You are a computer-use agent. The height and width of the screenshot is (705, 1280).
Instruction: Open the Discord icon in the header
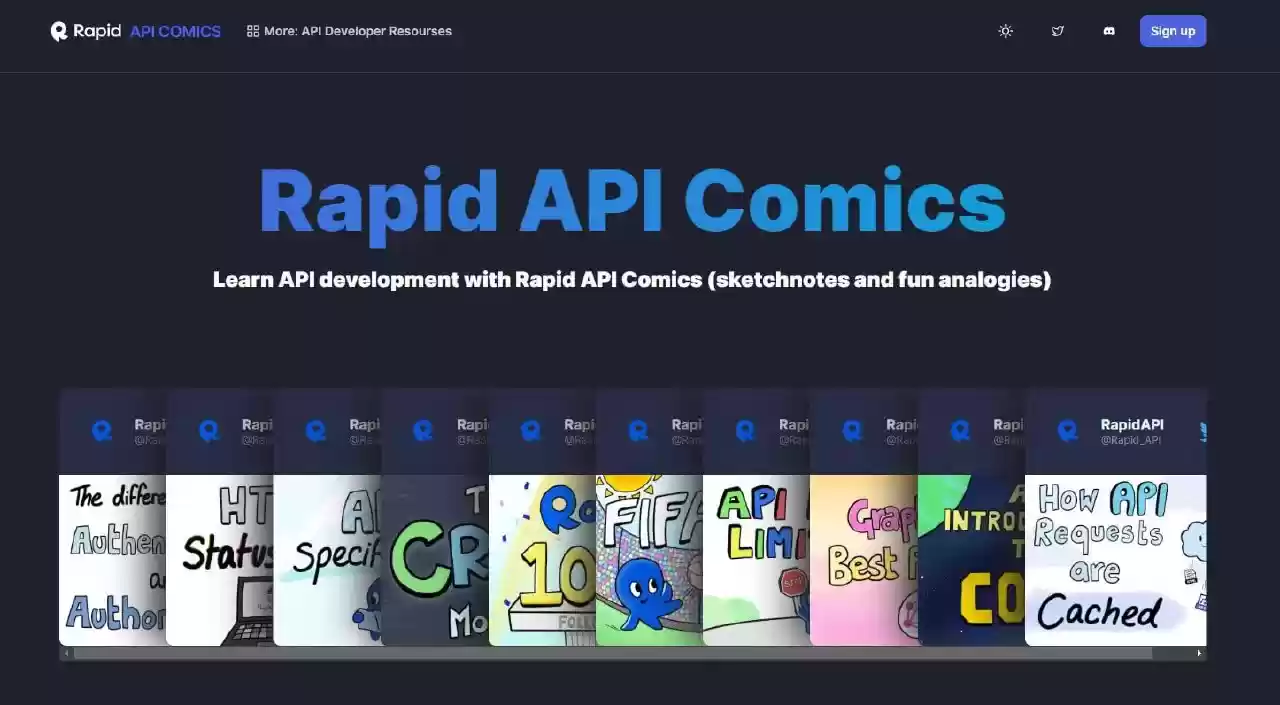(x=1108, y=31)
